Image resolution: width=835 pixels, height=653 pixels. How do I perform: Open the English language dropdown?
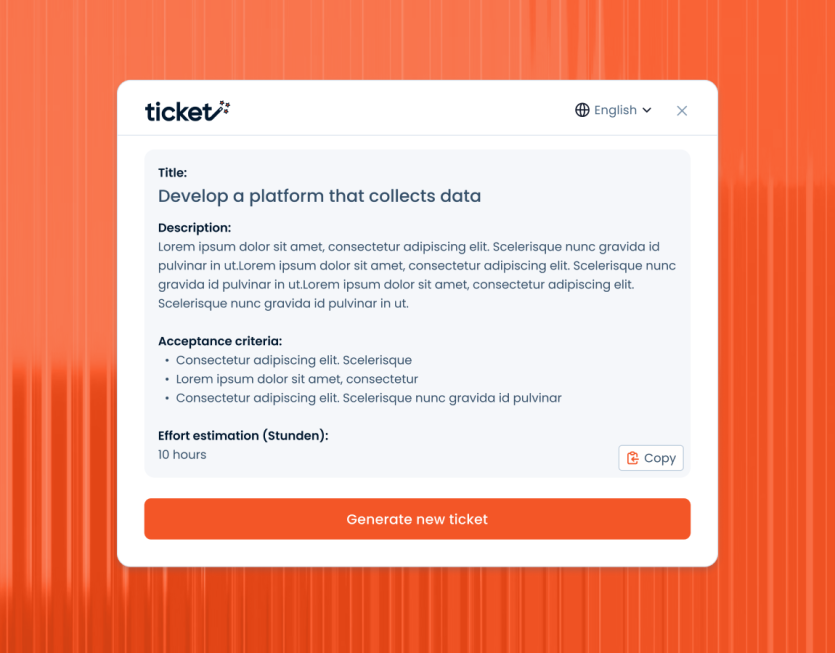click(613, 110)
